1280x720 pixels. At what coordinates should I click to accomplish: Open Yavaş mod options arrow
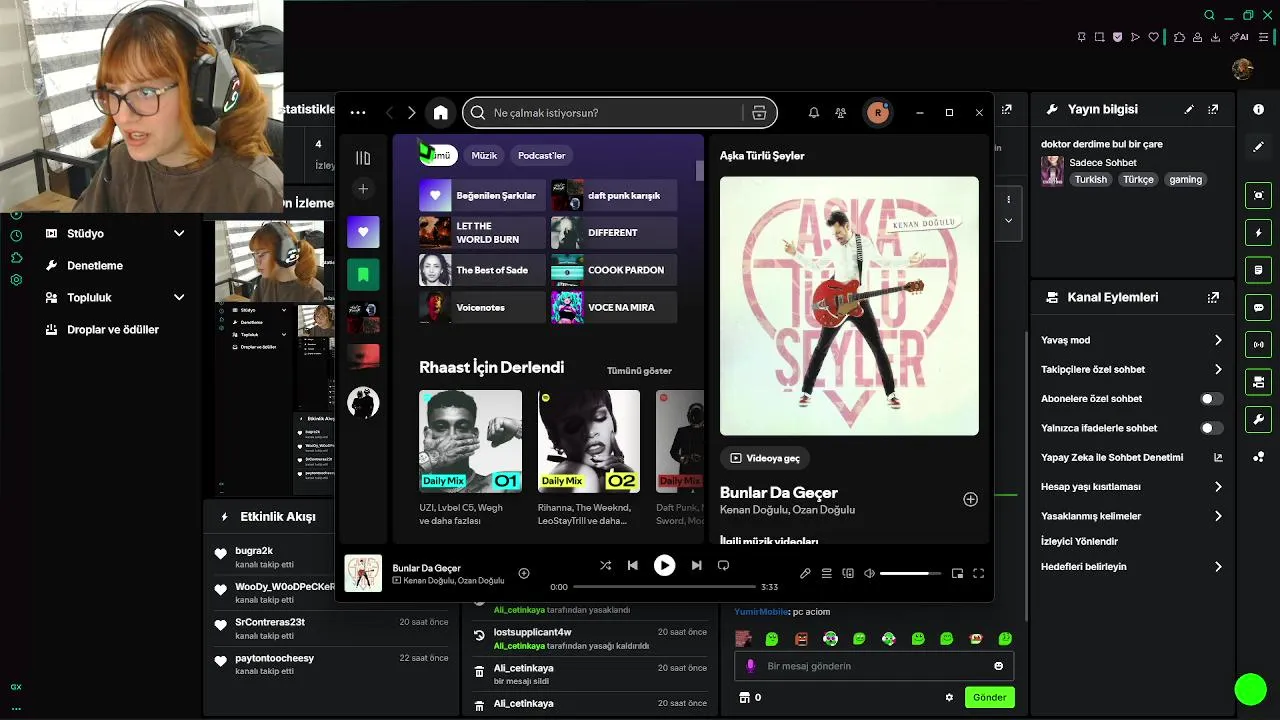[x=1218, y=340]
